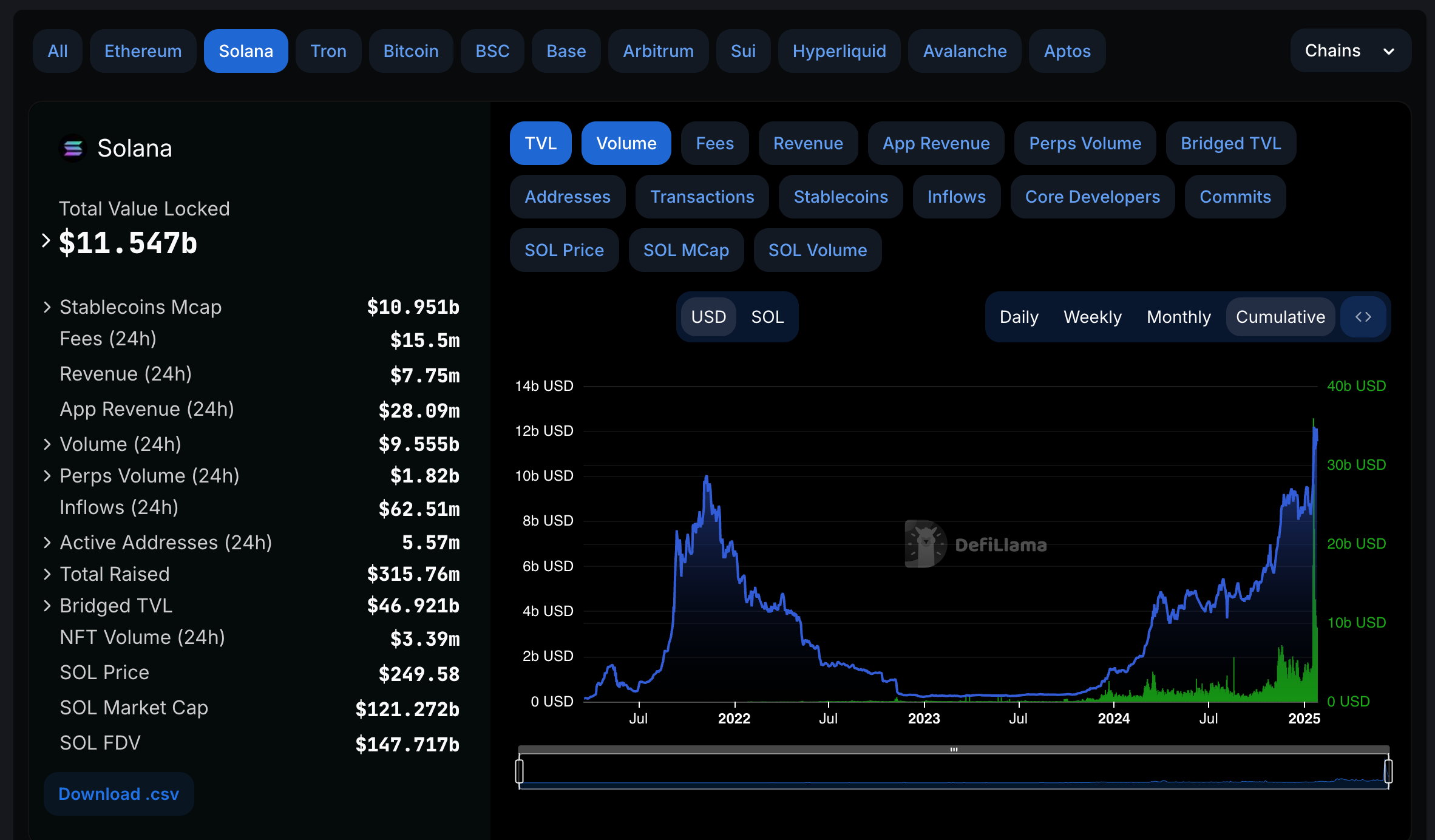Select Monthly chart grouping

tap(1178, 317)
